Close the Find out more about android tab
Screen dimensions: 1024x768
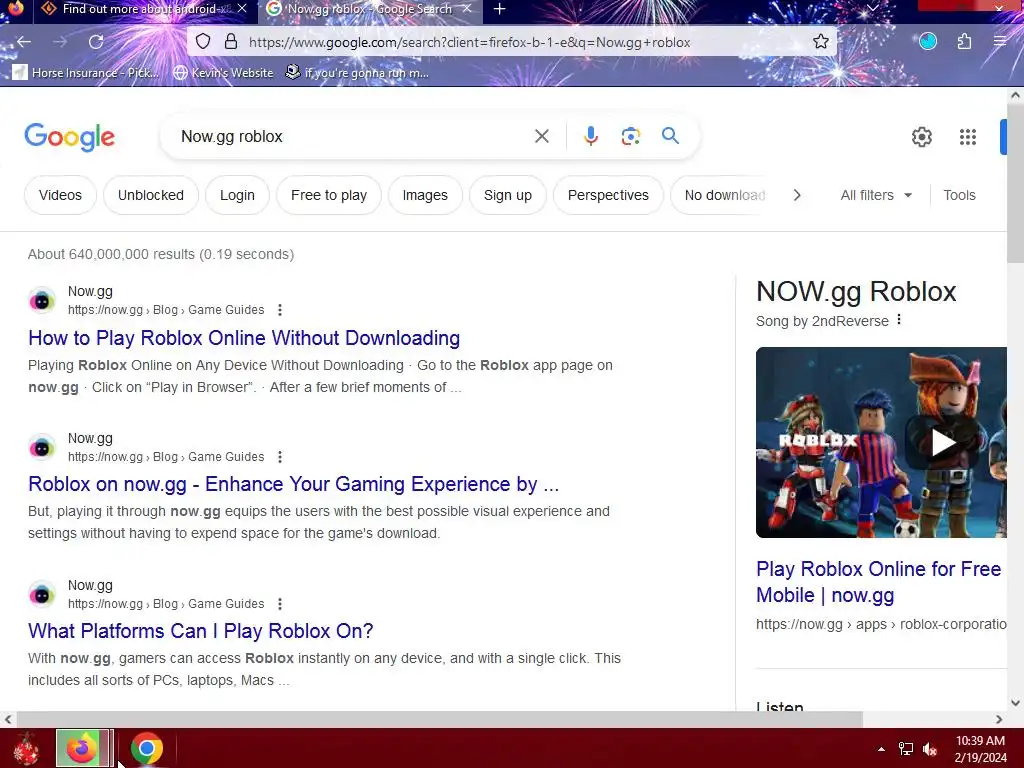click(x=242, y=9)
